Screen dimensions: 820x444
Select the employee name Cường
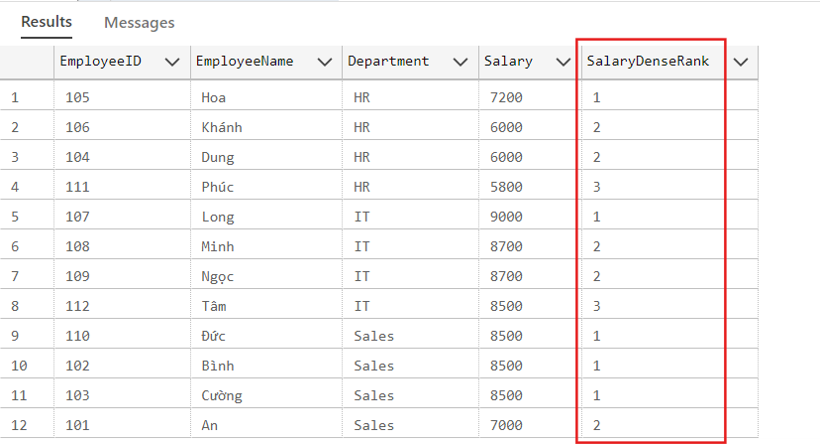(266, 395)
